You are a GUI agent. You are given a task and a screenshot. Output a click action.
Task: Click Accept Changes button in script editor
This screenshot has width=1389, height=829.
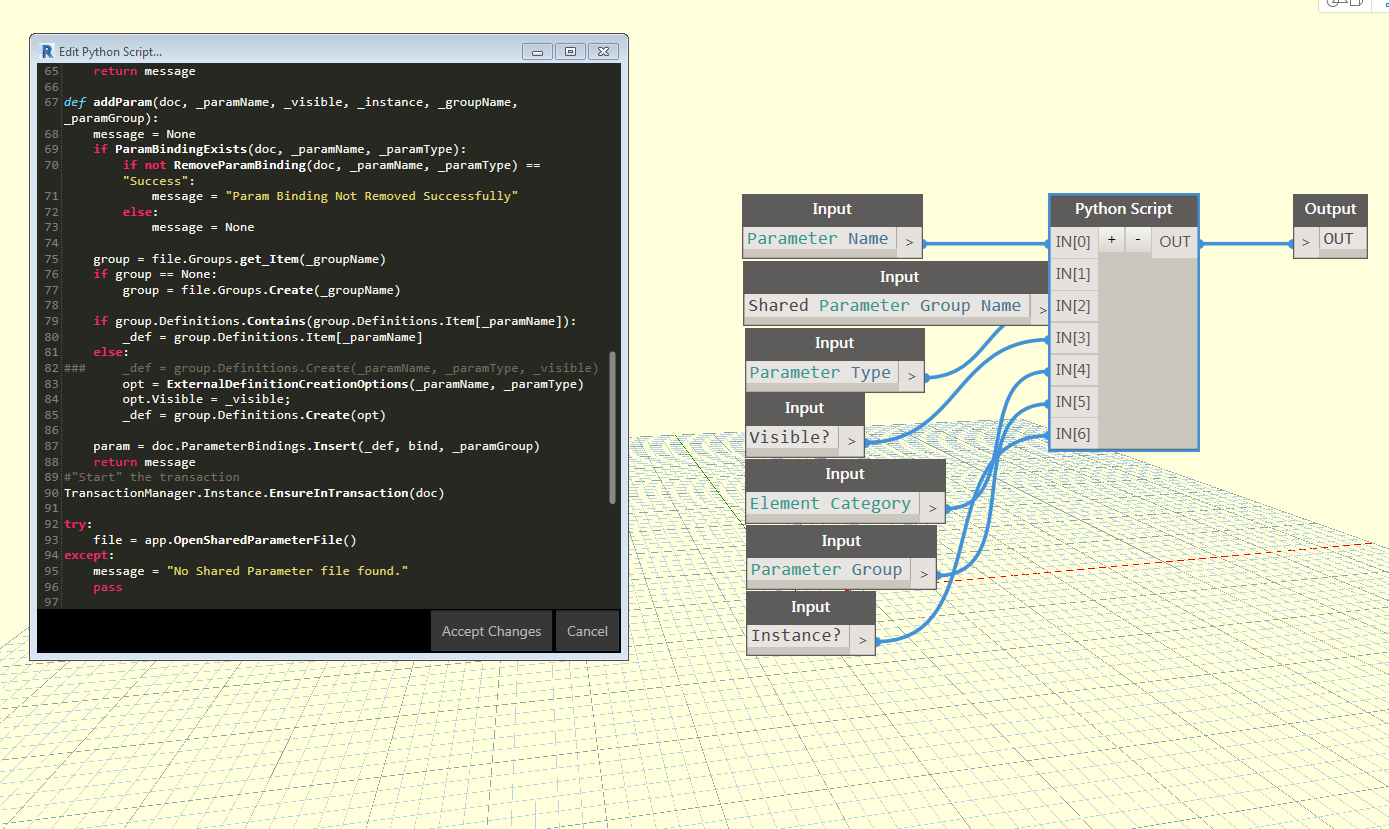point(491,631)
